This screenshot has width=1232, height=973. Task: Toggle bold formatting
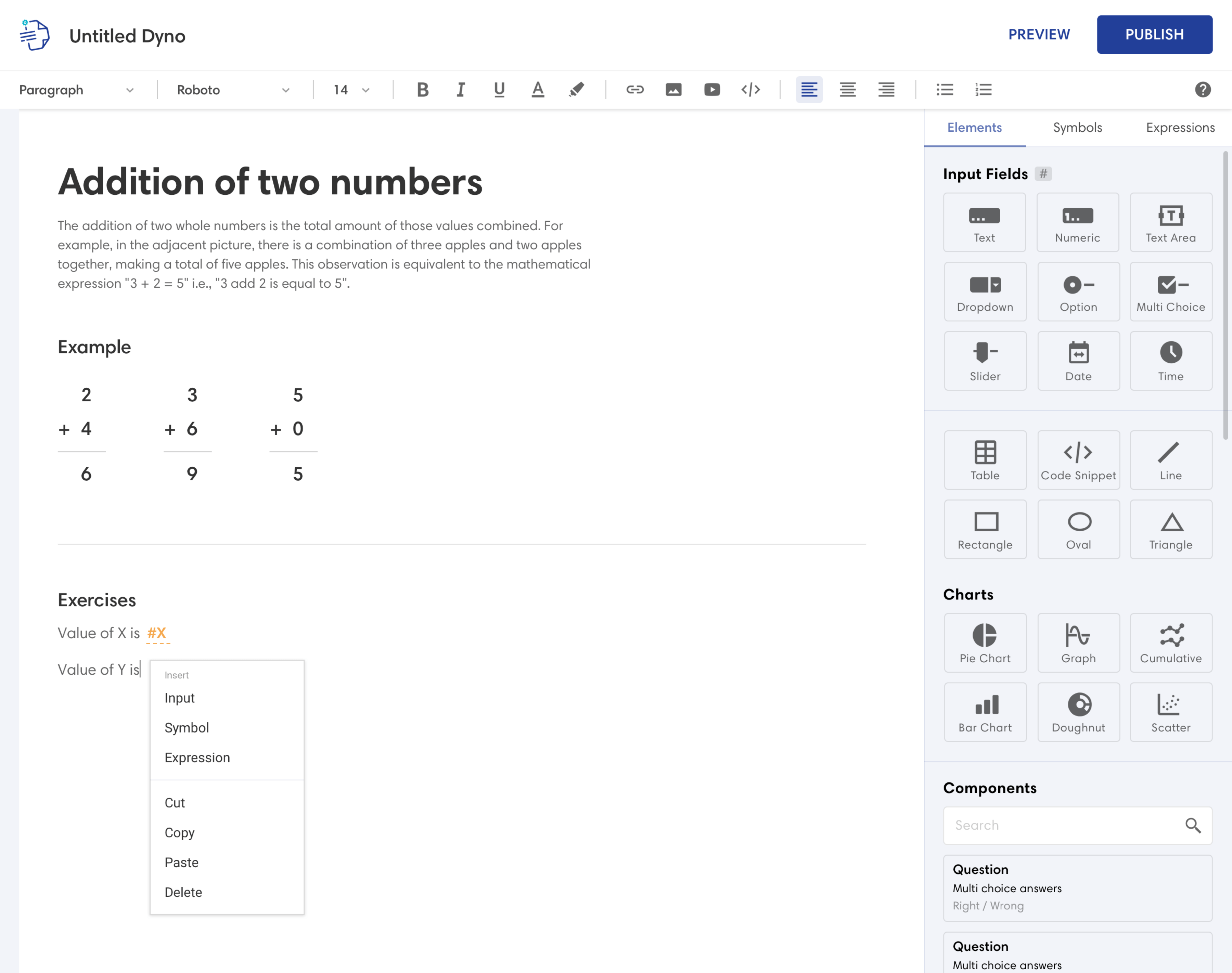[422, 89]
